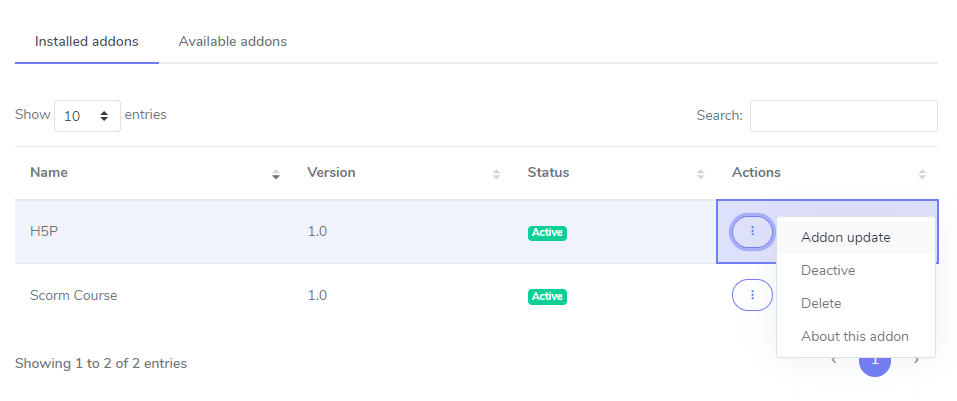Go to the previous pagination page arrow
The image size is (957, 401).
click(x=834, y=360)
